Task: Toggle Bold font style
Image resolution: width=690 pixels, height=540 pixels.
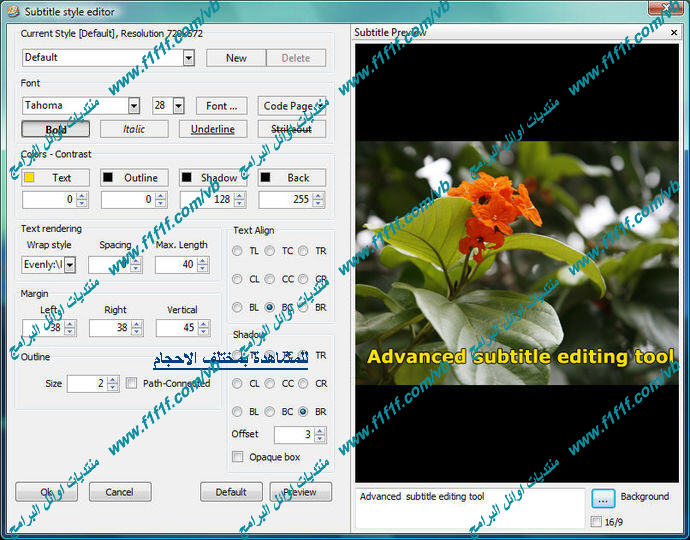Action: (56, 129)
